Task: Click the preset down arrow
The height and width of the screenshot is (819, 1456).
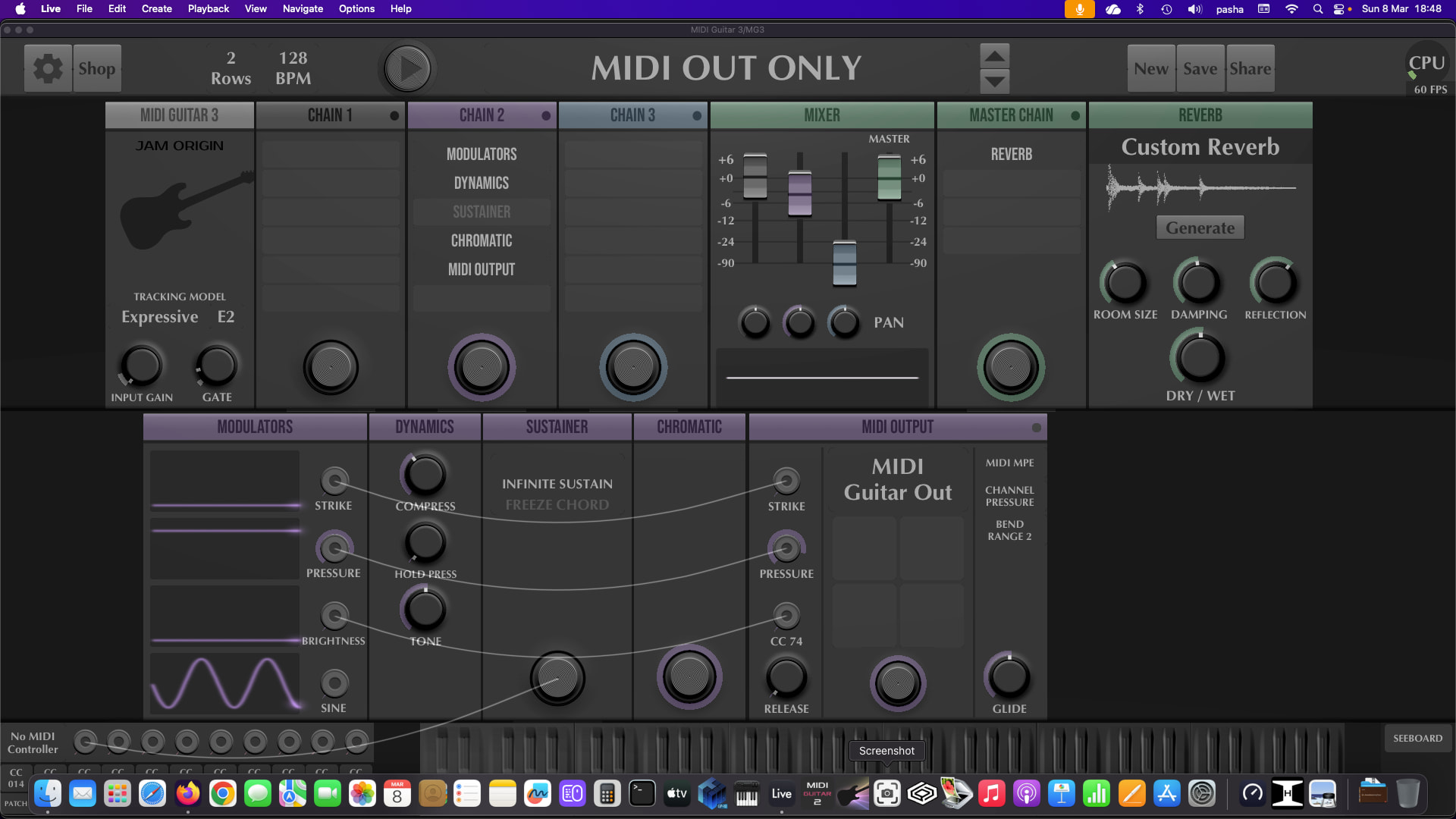Action: [994, 80]
